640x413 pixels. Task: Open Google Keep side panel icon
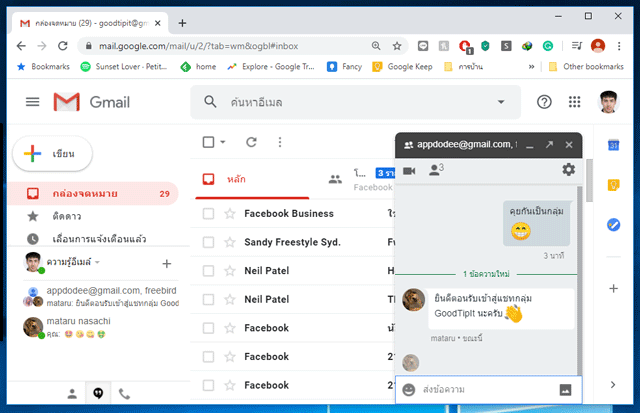[x=613, y=185]
